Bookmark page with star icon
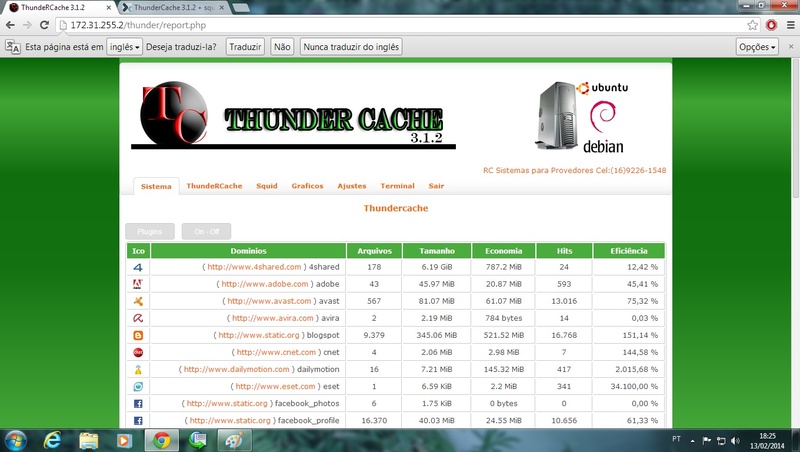This screenshot has width=800, height=452. (x=753, y=25)
